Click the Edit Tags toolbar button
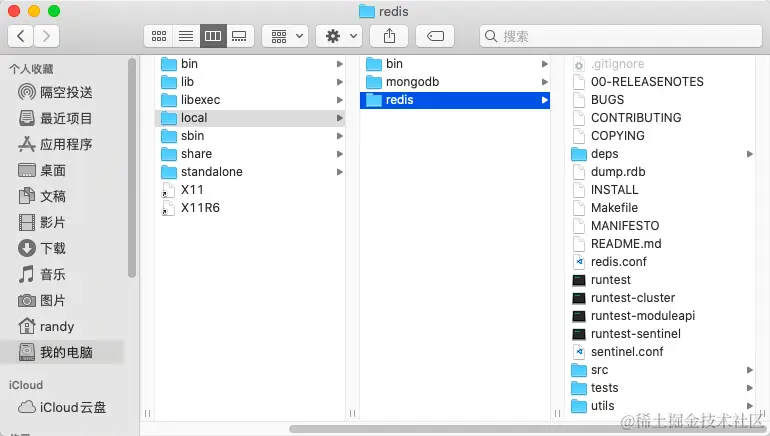Viewport: 770px width, 436px height. click(x=435, y=36)
